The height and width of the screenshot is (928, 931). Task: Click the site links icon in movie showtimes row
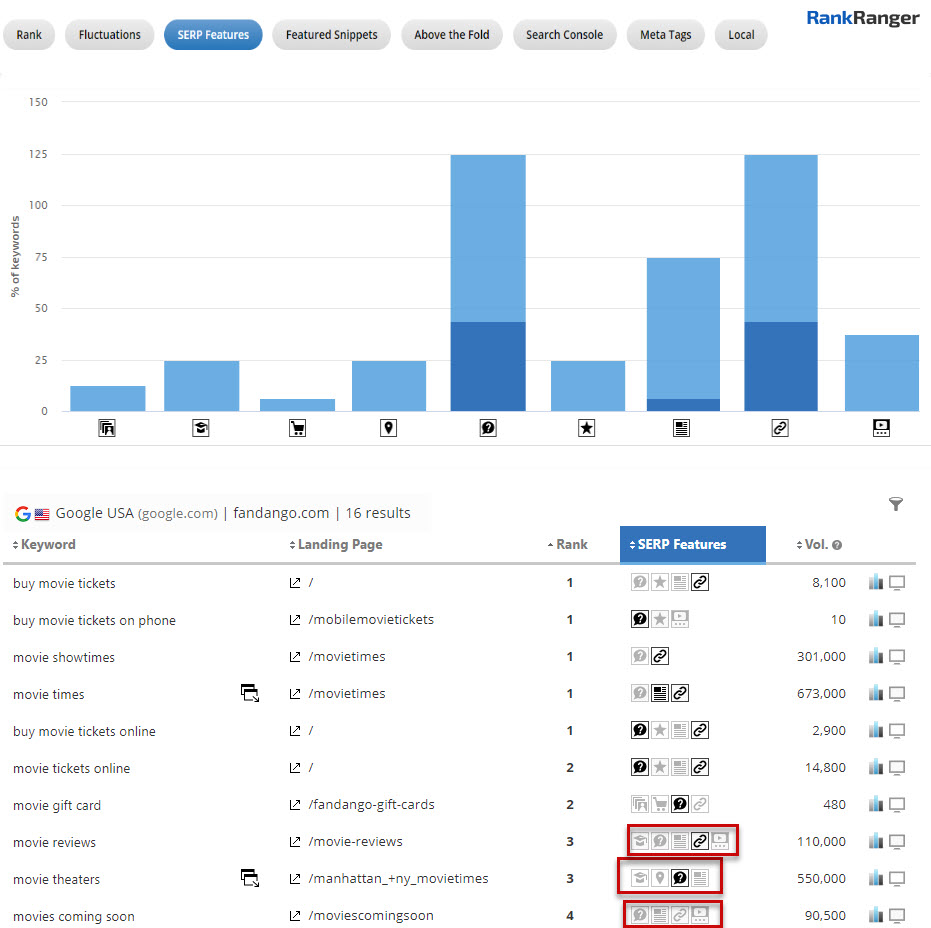(x=660, y=656)
